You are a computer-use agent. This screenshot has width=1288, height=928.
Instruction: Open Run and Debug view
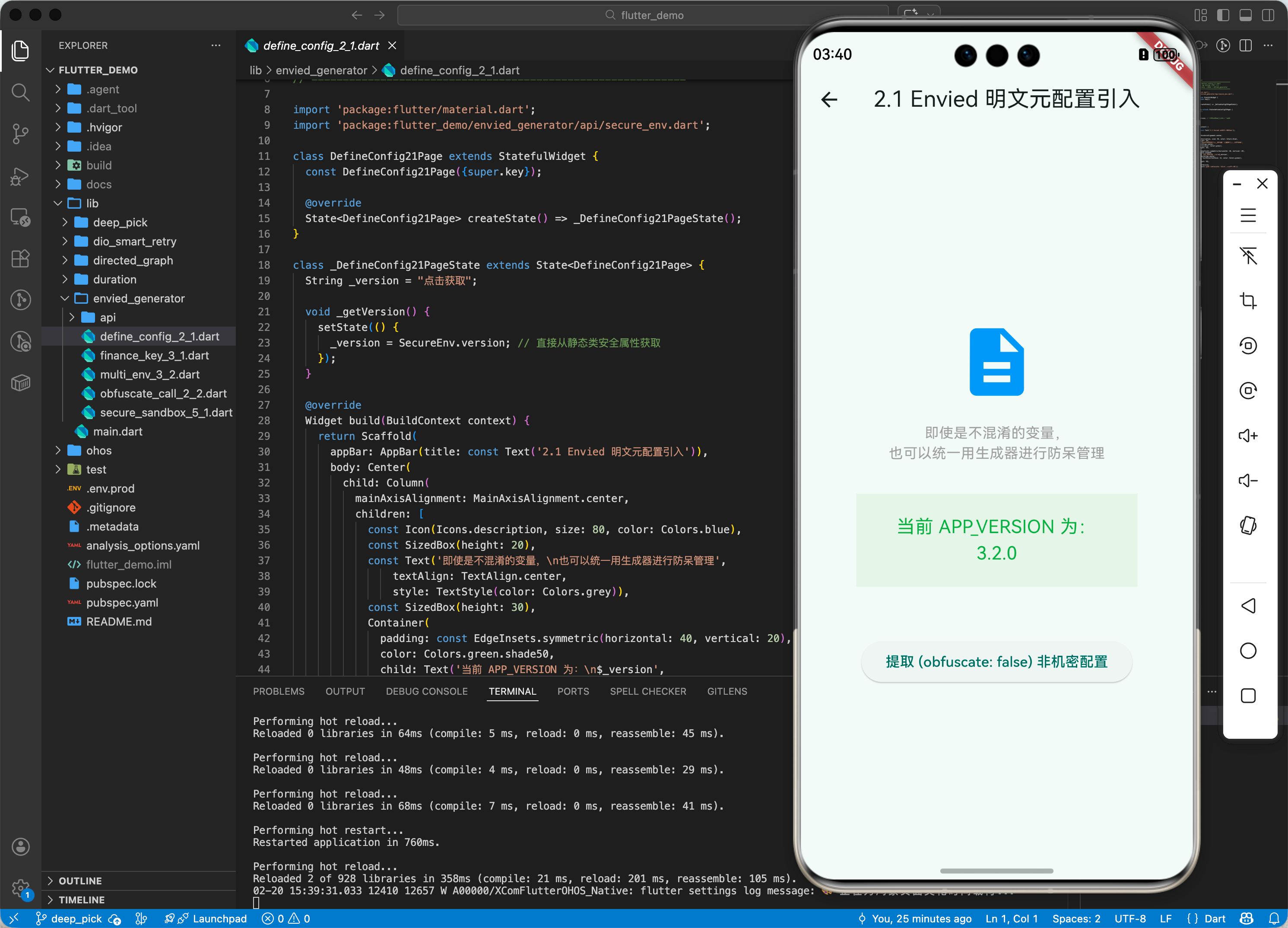coord(20,176)
